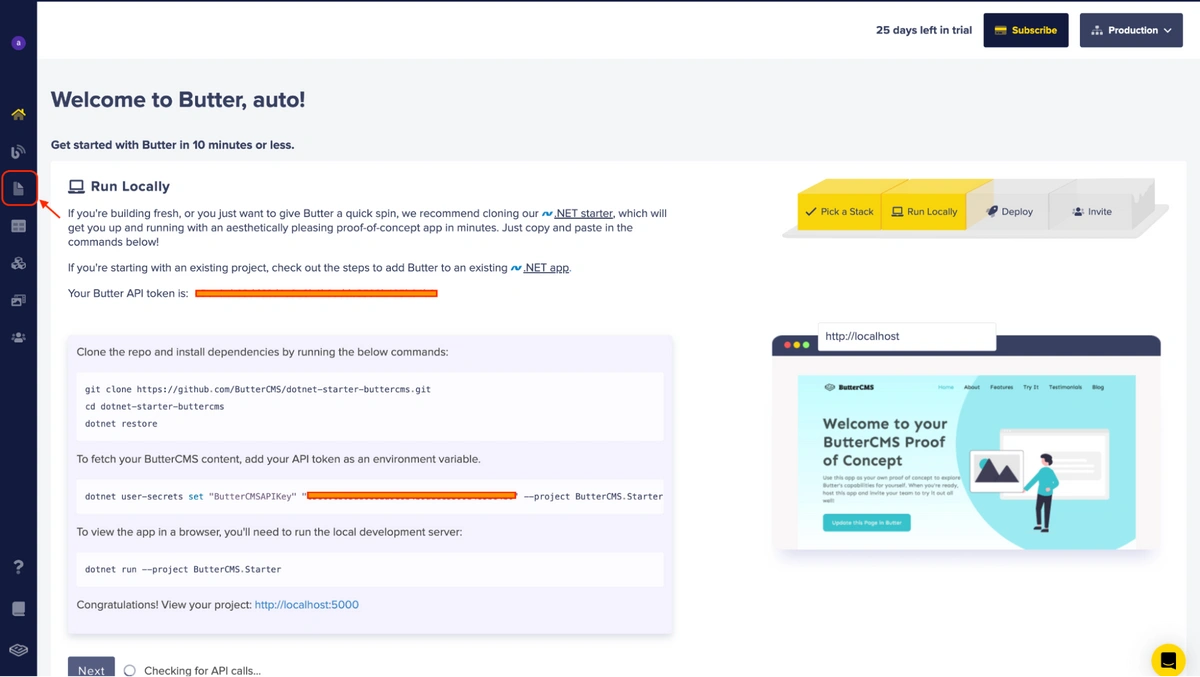Select the Invite step block
The width and height of the screenshot is (1200, 677).
[x=1091, y=212]
